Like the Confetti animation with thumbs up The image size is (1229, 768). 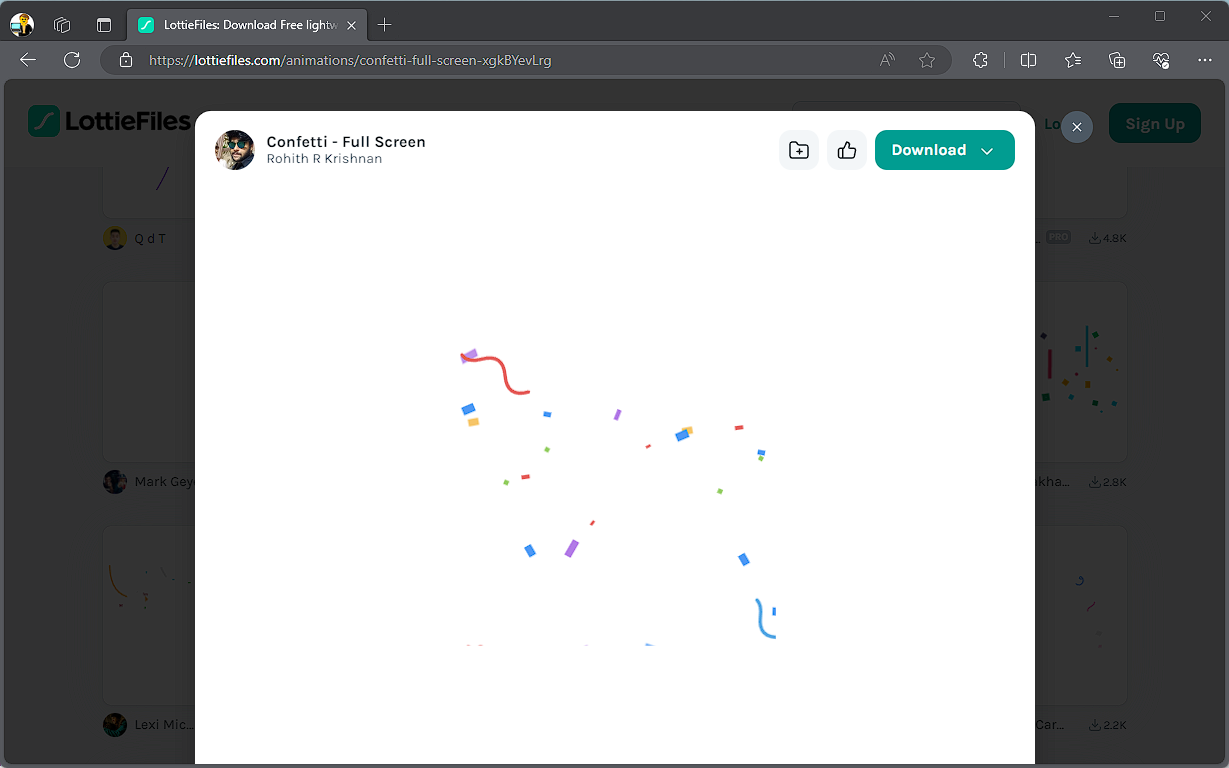click(x=847, y=150)
